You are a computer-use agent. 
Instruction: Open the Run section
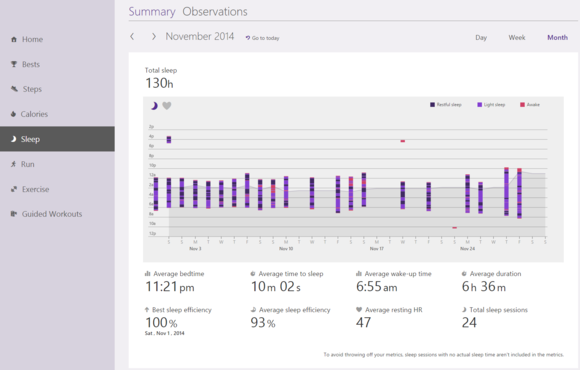(57, 164)
